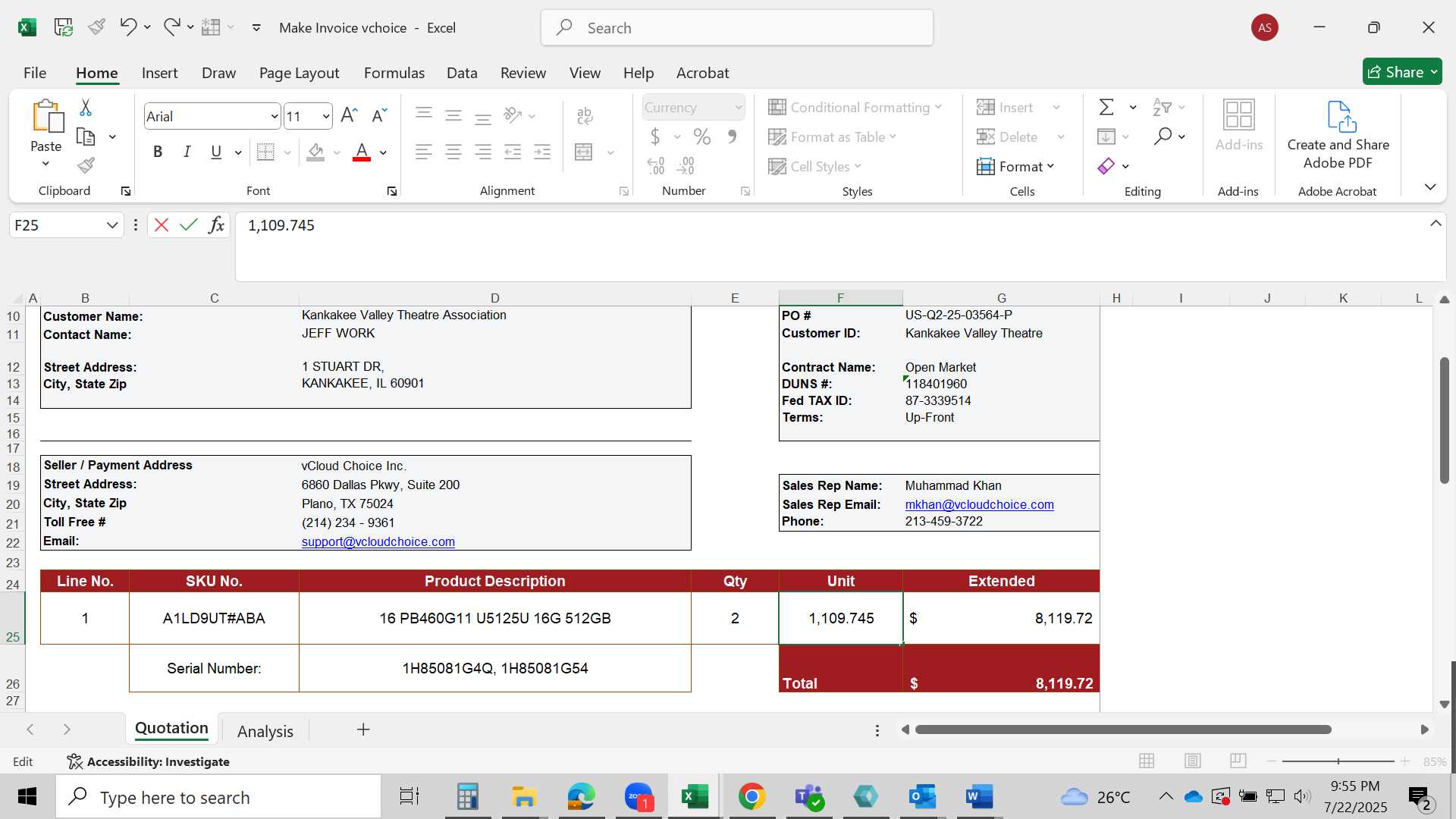
Task: Click Accessibility: Investigate in status bar
Action: coord(148,761)
